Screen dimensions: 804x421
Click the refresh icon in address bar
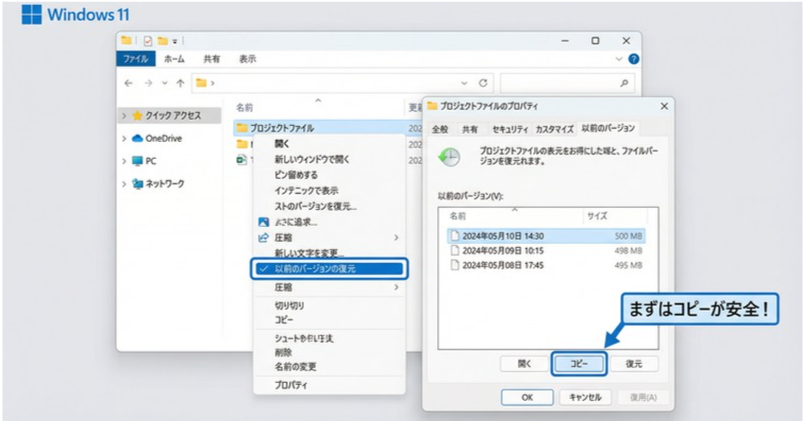click(484, 83)
